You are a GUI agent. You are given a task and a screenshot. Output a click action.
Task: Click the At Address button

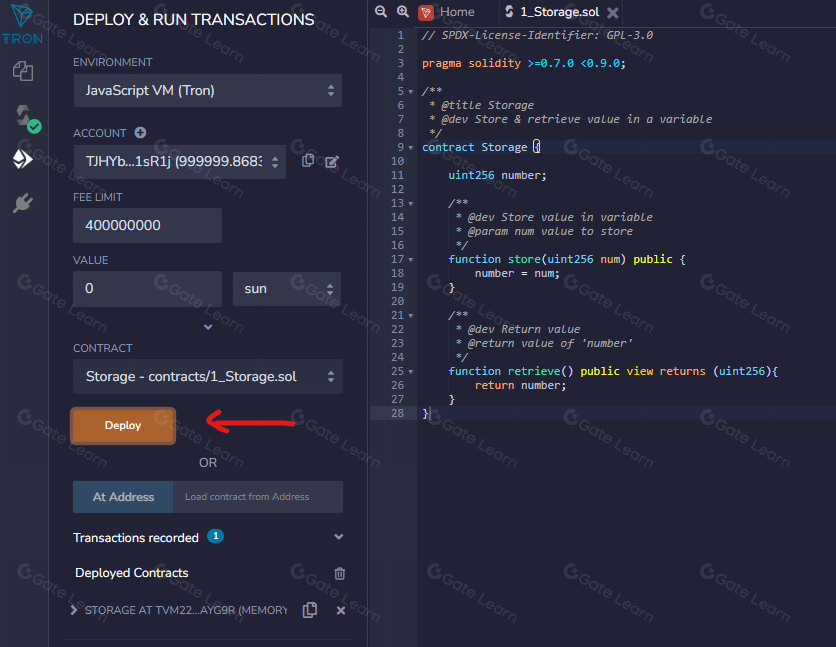(x=123, y=497)
